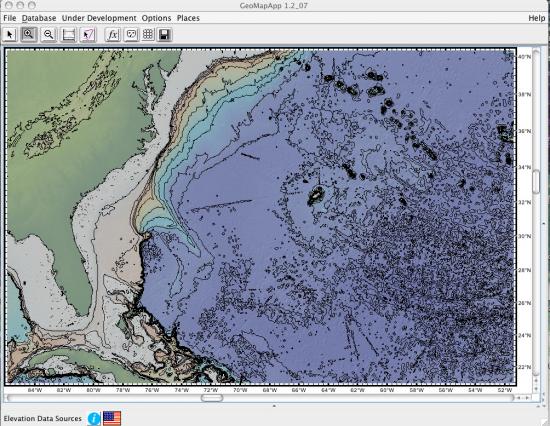This screenshot has height=426, width=550.
Task: Open the Under Development menu
Action: point(99,18)
